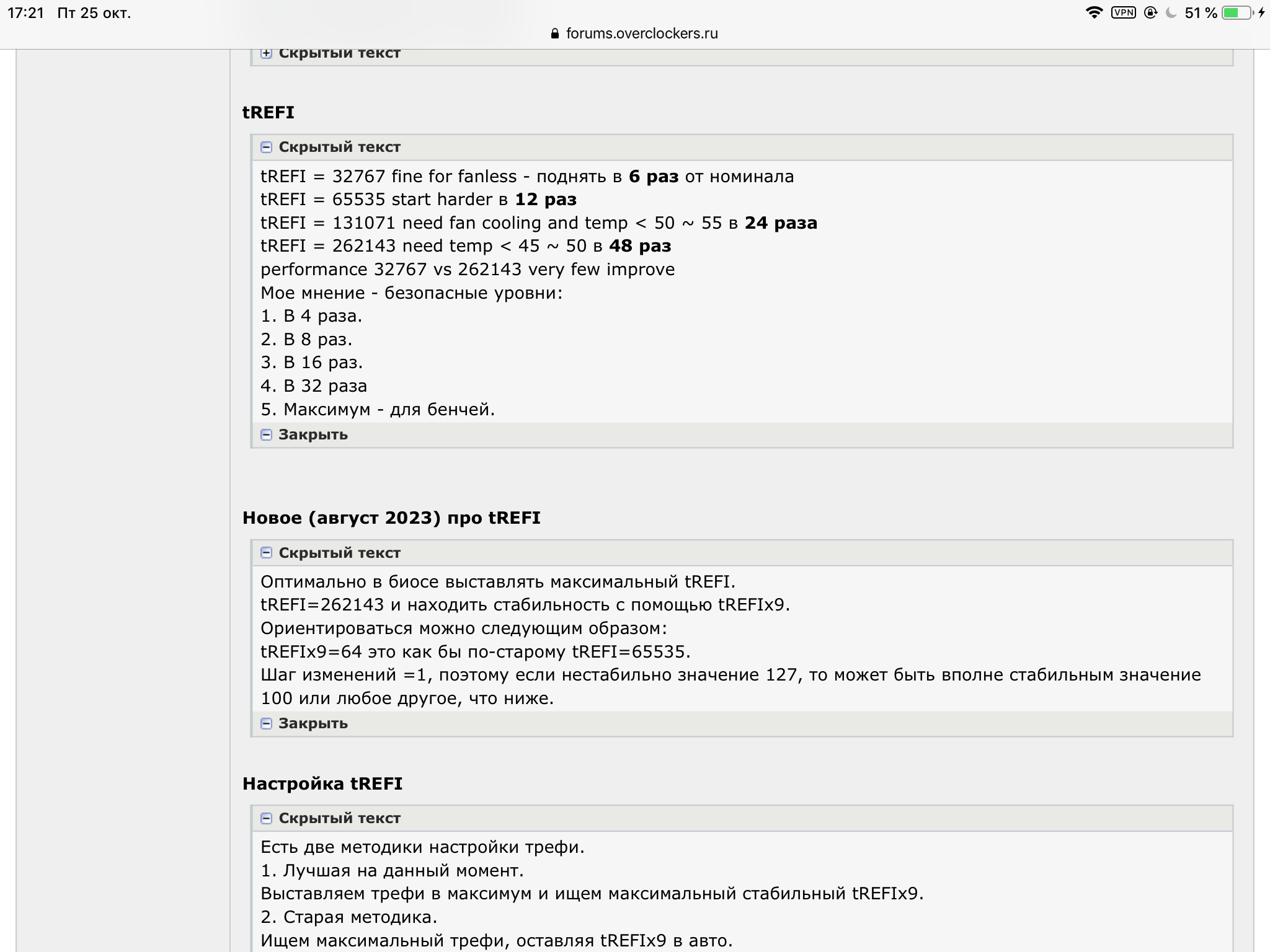This screenshot has width=1270, height=952.
Task: Click Закрыть below the tREFIx9 explanation
Action: [x=313, y=724]
